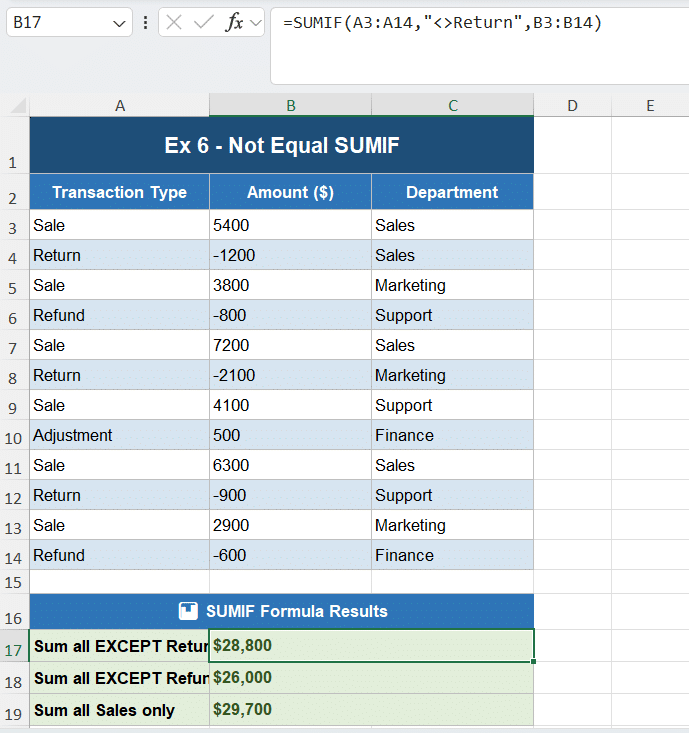Open the Name Box dropdown arrow
The image size is (689, 733).
pyautogui.click(x=119, y=23)
